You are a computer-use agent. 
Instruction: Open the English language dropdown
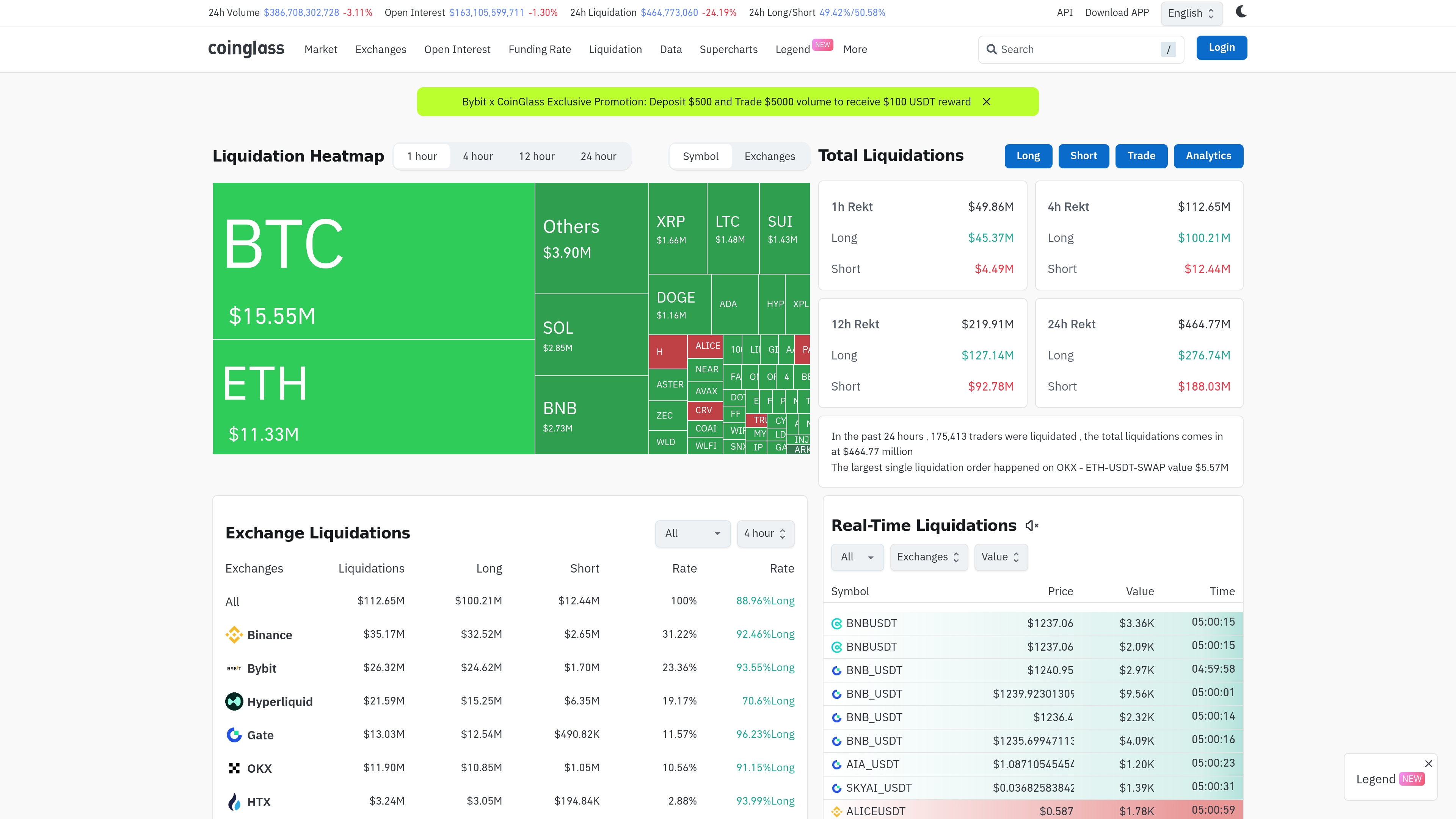coord(1191,14)
